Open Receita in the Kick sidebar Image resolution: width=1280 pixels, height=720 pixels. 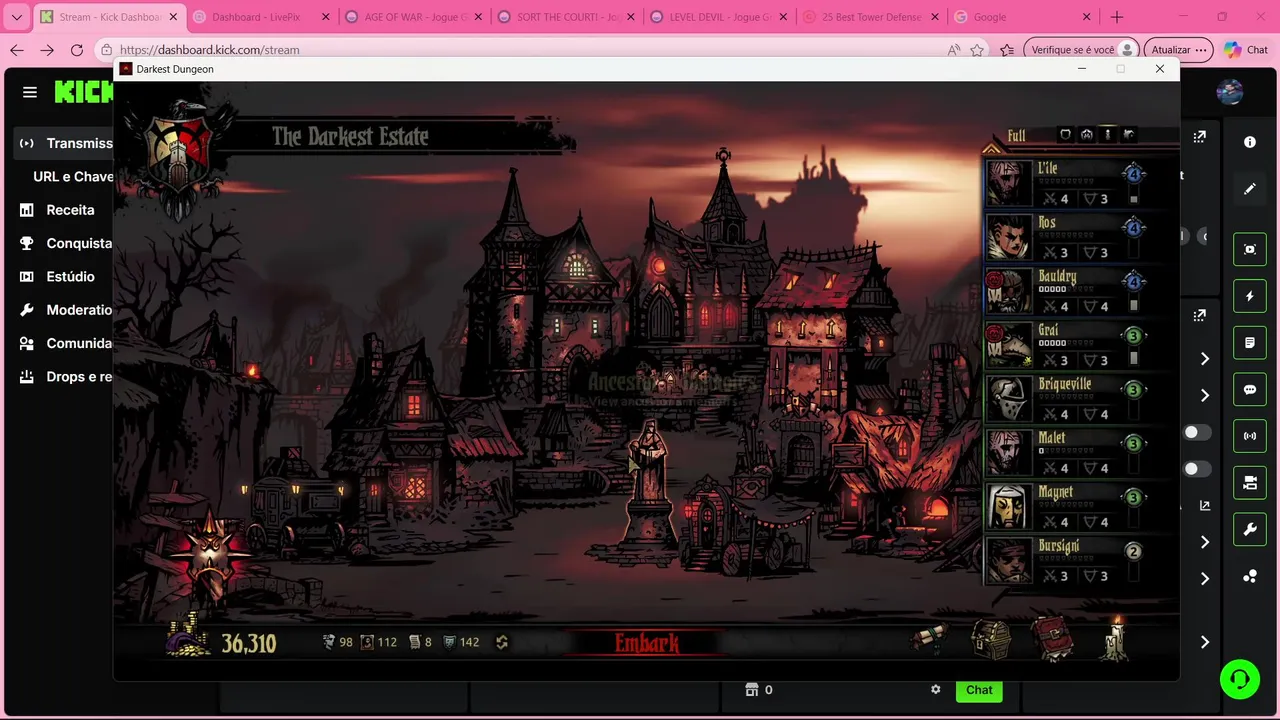70,210
